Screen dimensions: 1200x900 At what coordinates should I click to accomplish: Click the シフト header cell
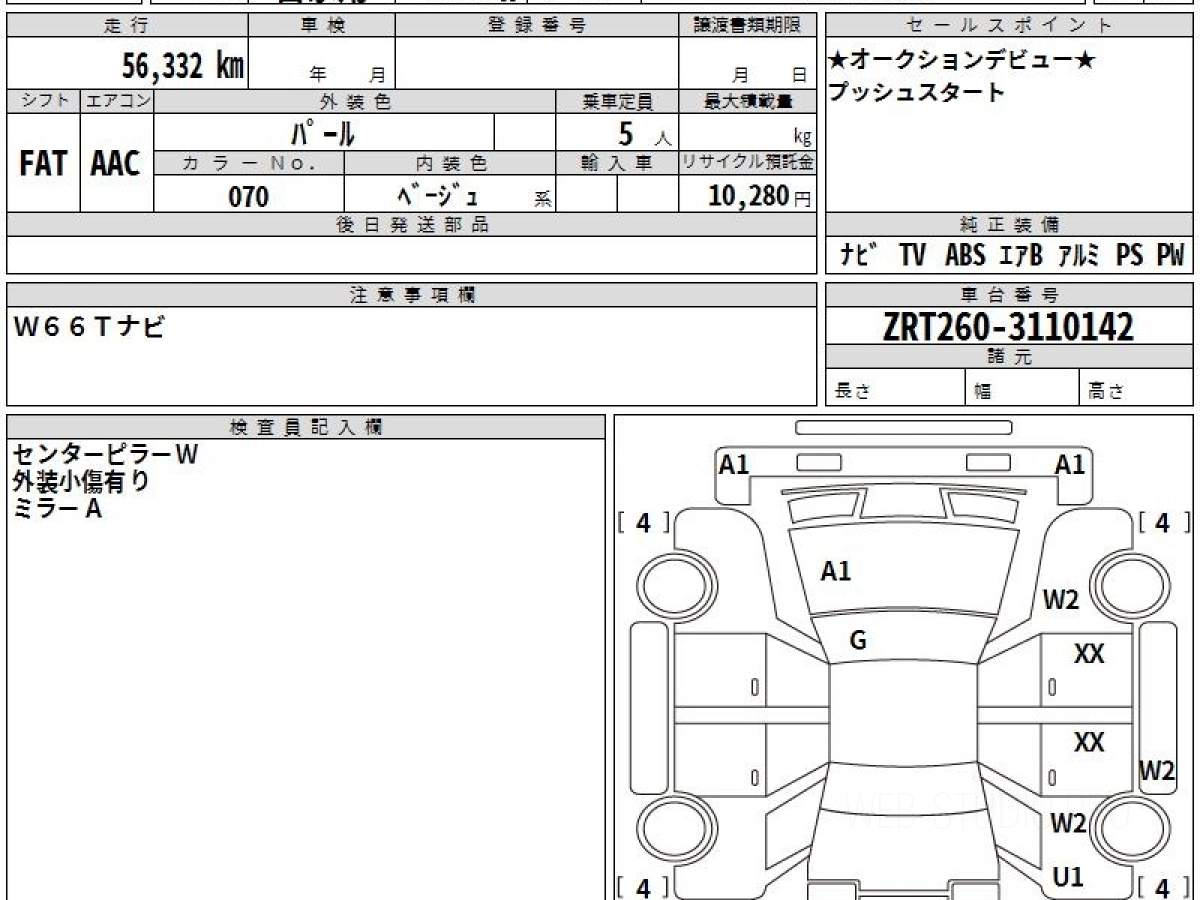(x=43, y=101)
